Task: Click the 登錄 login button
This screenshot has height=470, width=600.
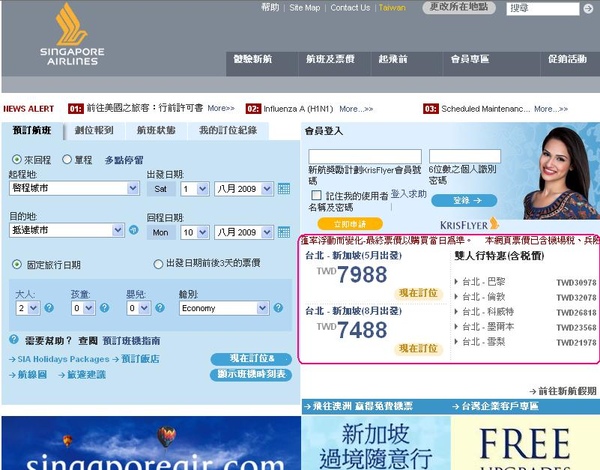Action: 464,200
